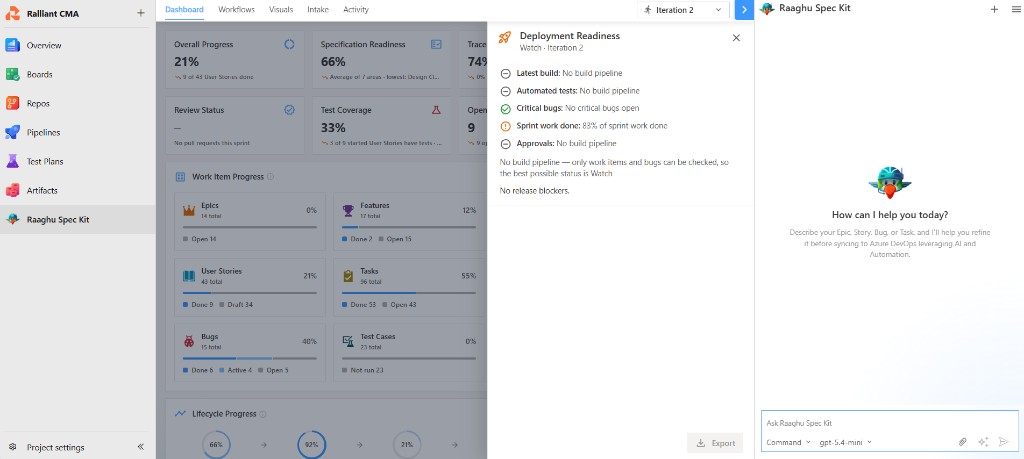Click the 'No release blockers.' text

tap(535, 191)
